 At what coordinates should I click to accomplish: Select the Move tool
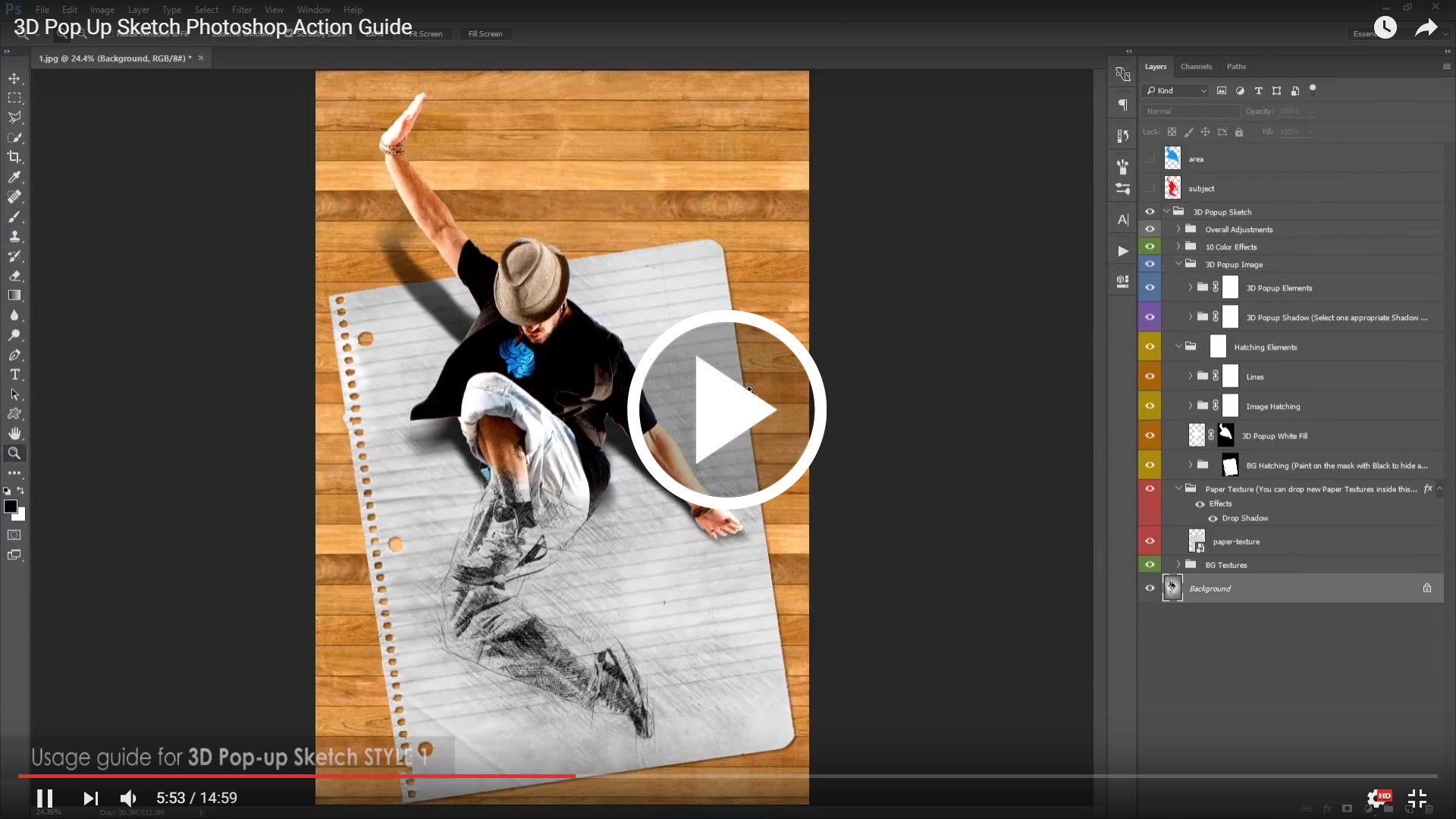pyautogui.click(x=14, y=78)
